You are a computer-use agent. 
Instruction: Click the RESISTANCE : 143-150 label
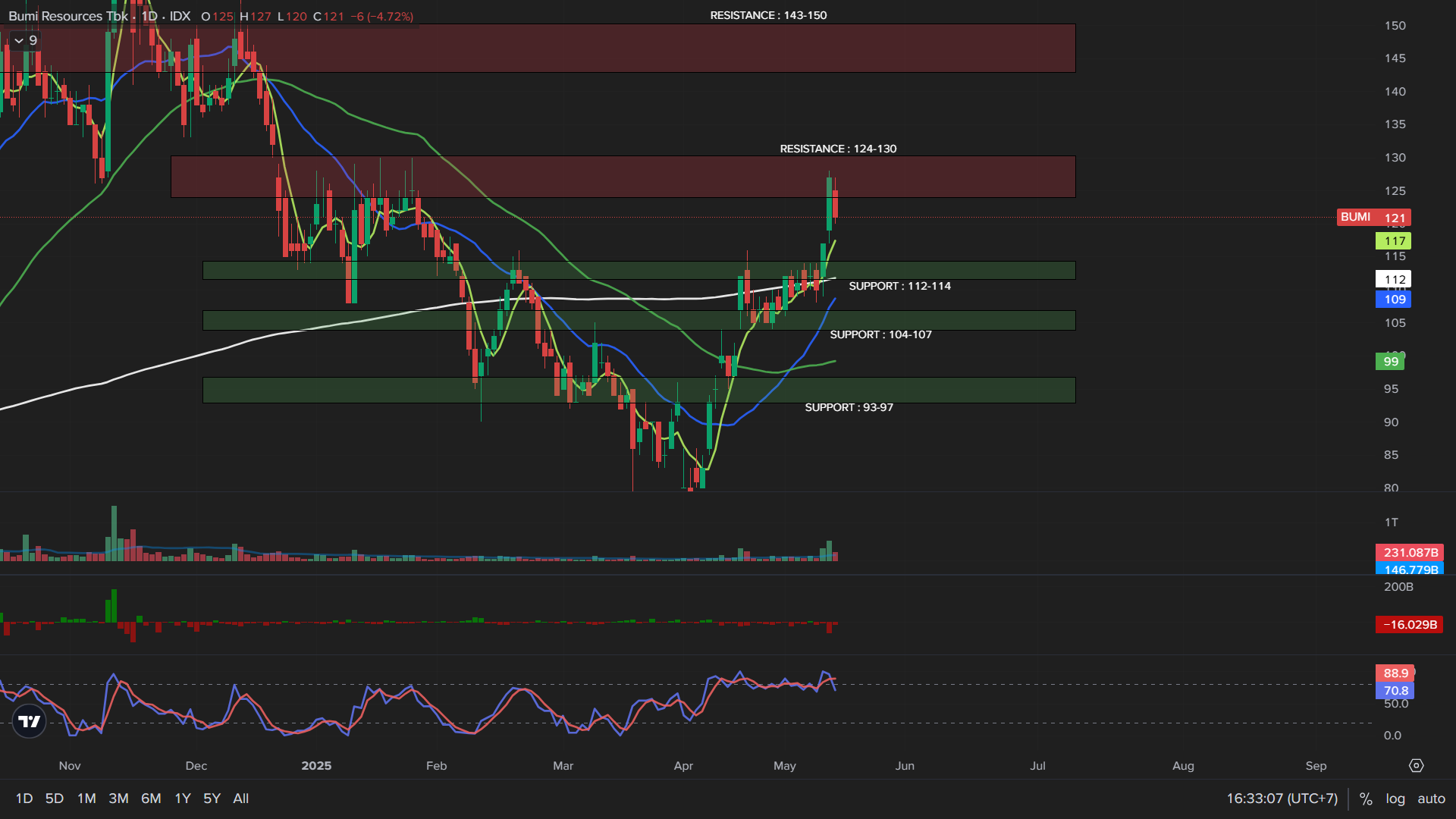(x=768, y=15)
